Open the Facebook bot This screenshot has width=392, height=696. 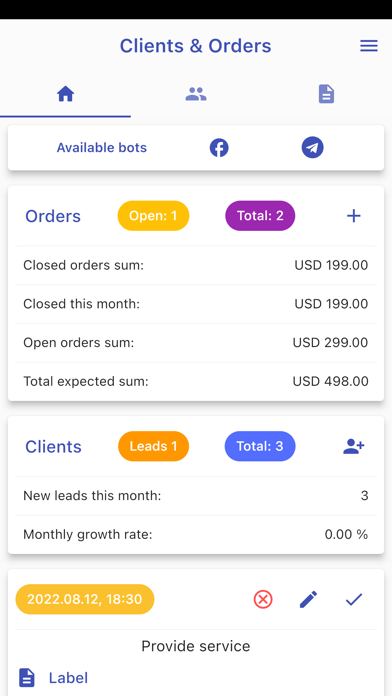click(x=219, y=147)
